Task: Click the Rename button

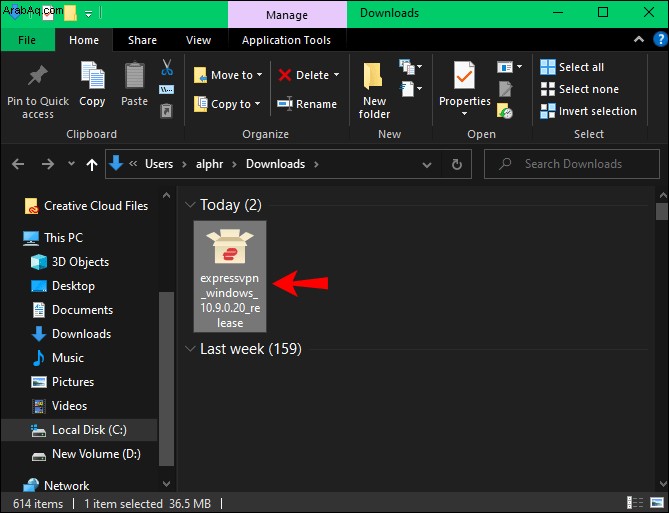Action: pyautogui.click(x=307, y=104)
